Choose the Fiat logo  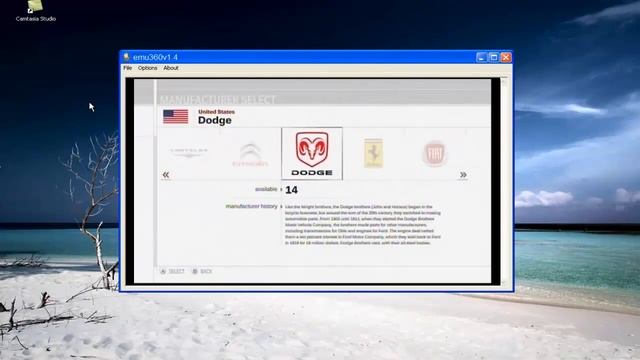click(x=435, y=153)
